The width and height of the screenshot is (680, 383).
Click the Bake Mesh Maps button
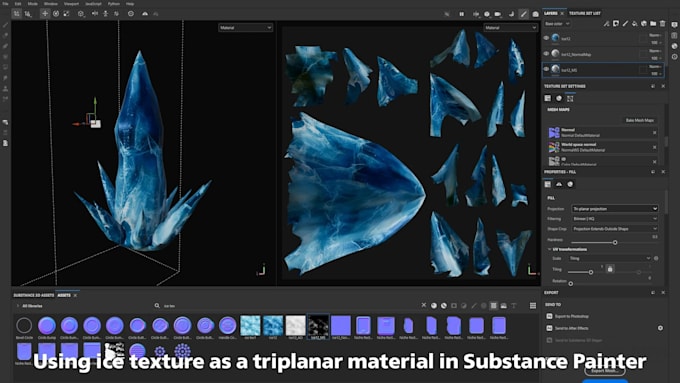[640, 120]
